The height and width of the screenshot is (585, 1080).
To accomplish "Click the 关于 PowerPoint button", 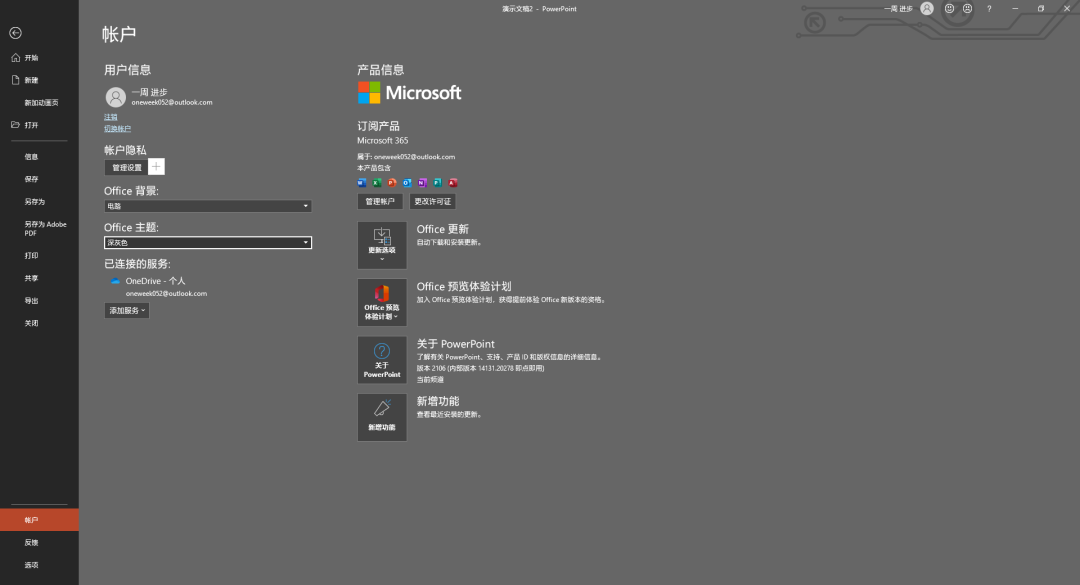I will coord(382,360).
